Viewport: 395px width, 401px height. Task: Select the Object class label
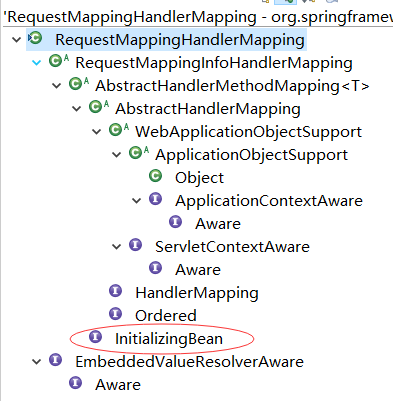[199, 178]
